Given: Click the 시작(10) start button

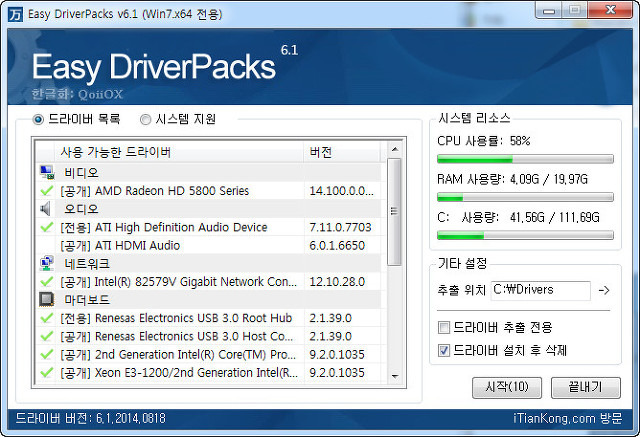Looking at the screenshot, I should pyautogui.click(x=507, y=387).
